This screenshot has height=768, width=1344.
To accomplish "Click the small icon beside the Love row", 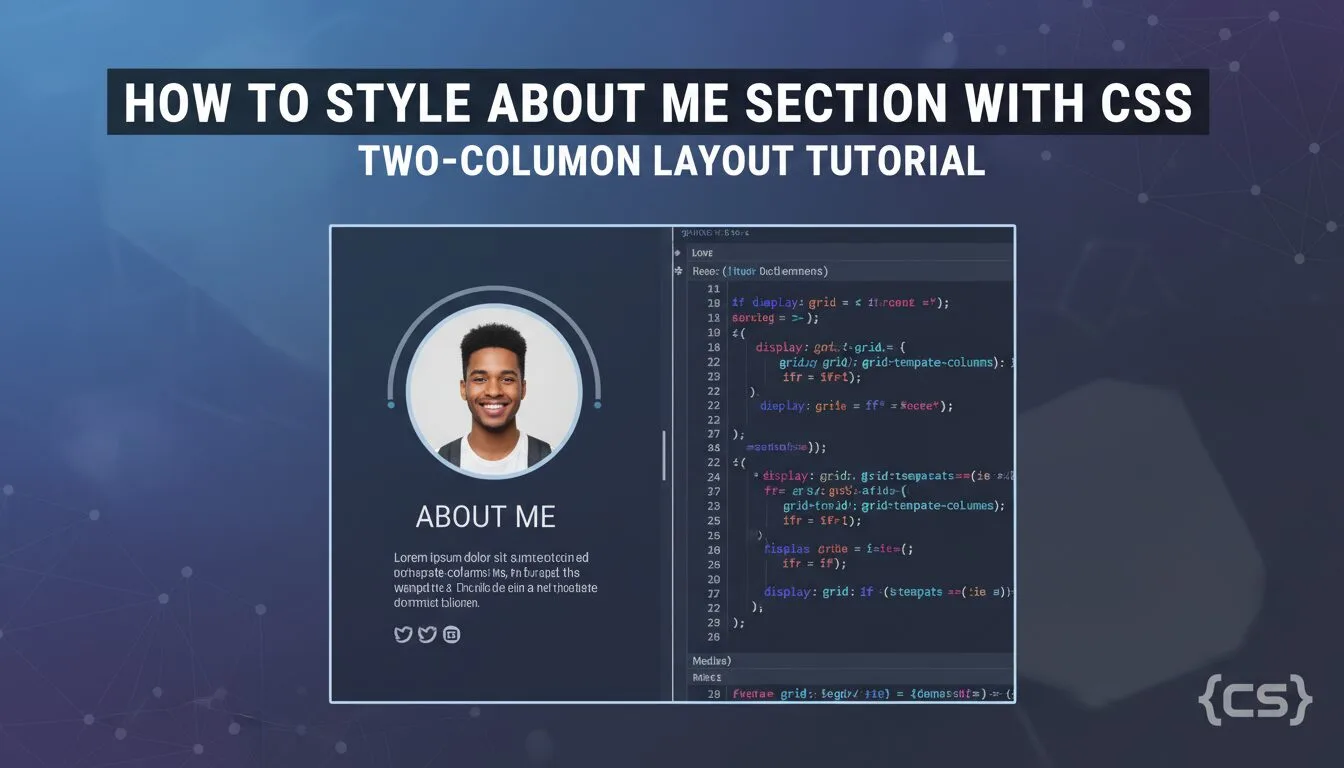I will point(678,254).
